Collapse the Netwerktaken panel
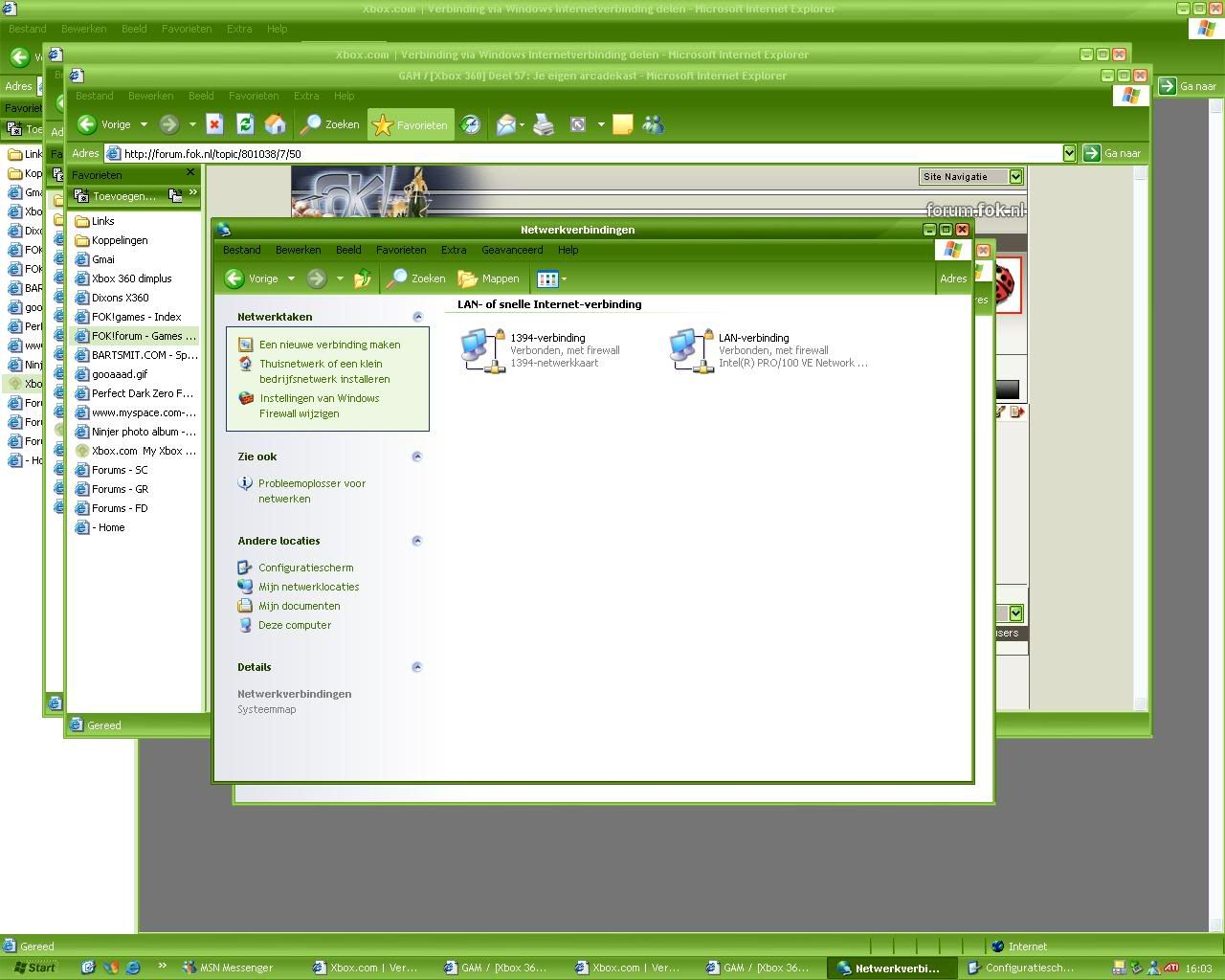 click(x=417, y=317)
